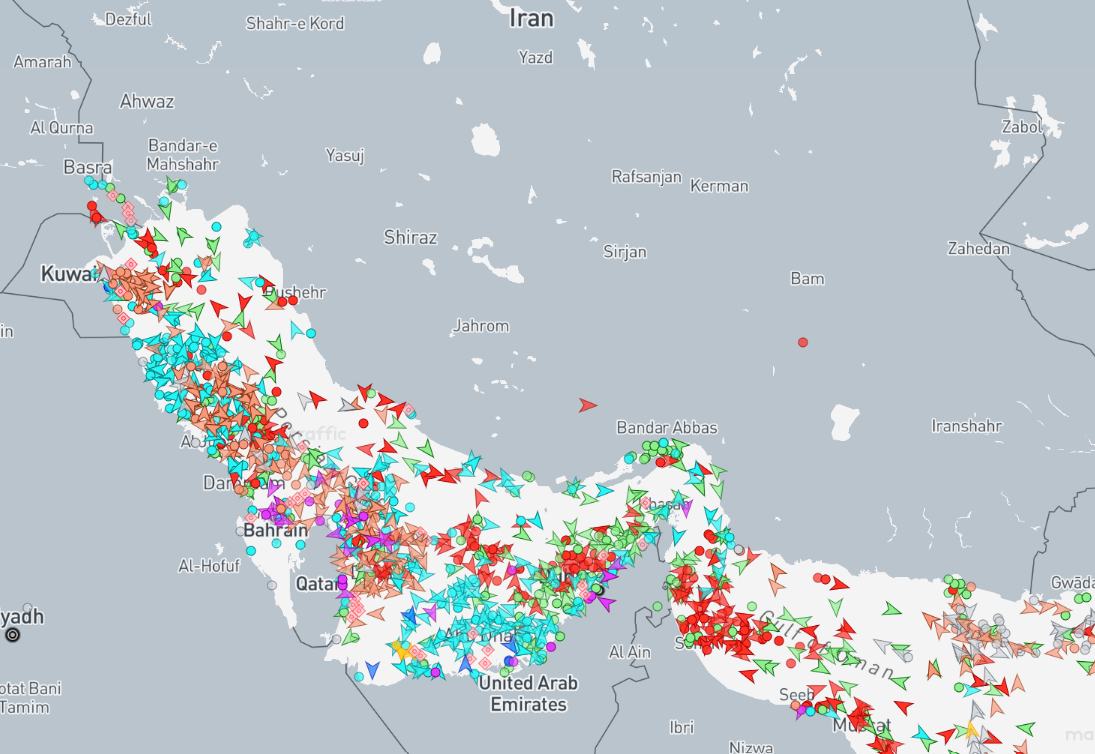
Task: Click the Iranshahr city label
Action: click(x=966, y=426)
